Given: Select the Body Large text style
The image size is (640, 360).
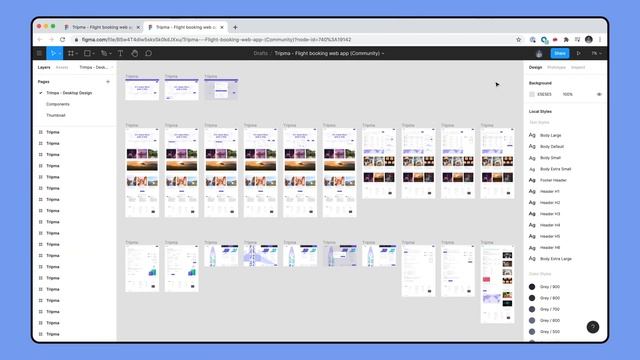Looking at the screenshot, I should (550, 135).
